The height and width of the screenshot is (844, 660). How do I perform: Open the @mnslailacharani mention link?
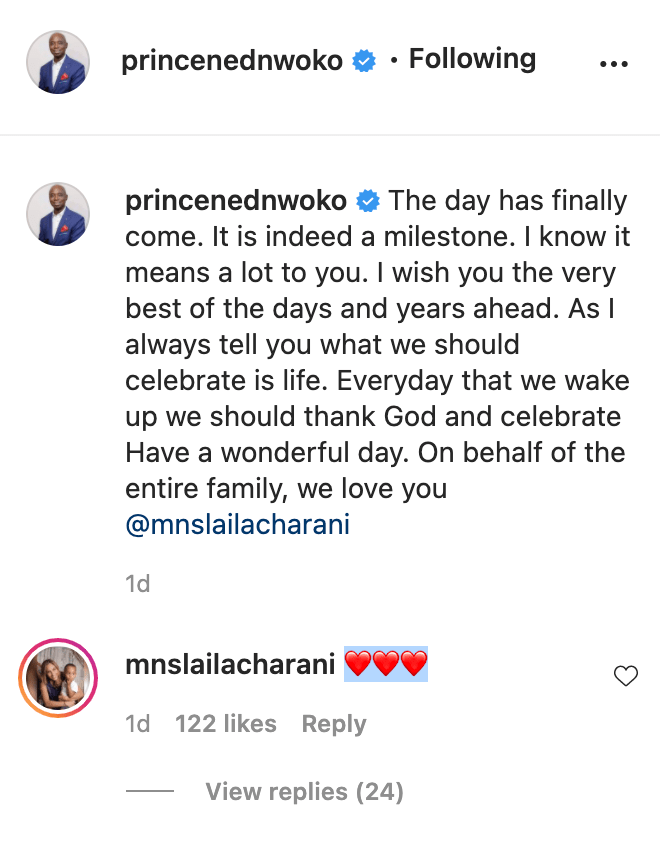pos(237,524)
